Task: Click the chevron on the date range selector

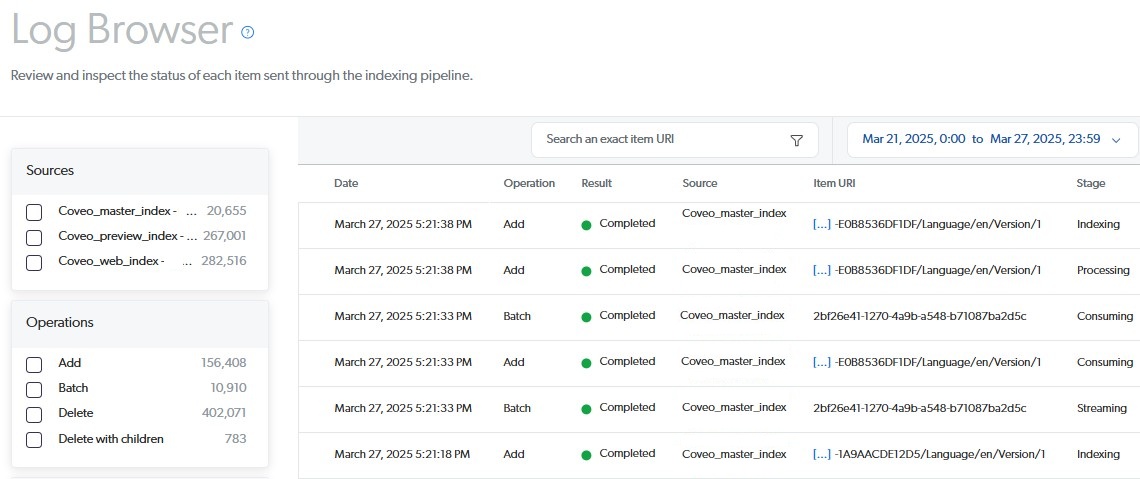Action: (1116, 140)
